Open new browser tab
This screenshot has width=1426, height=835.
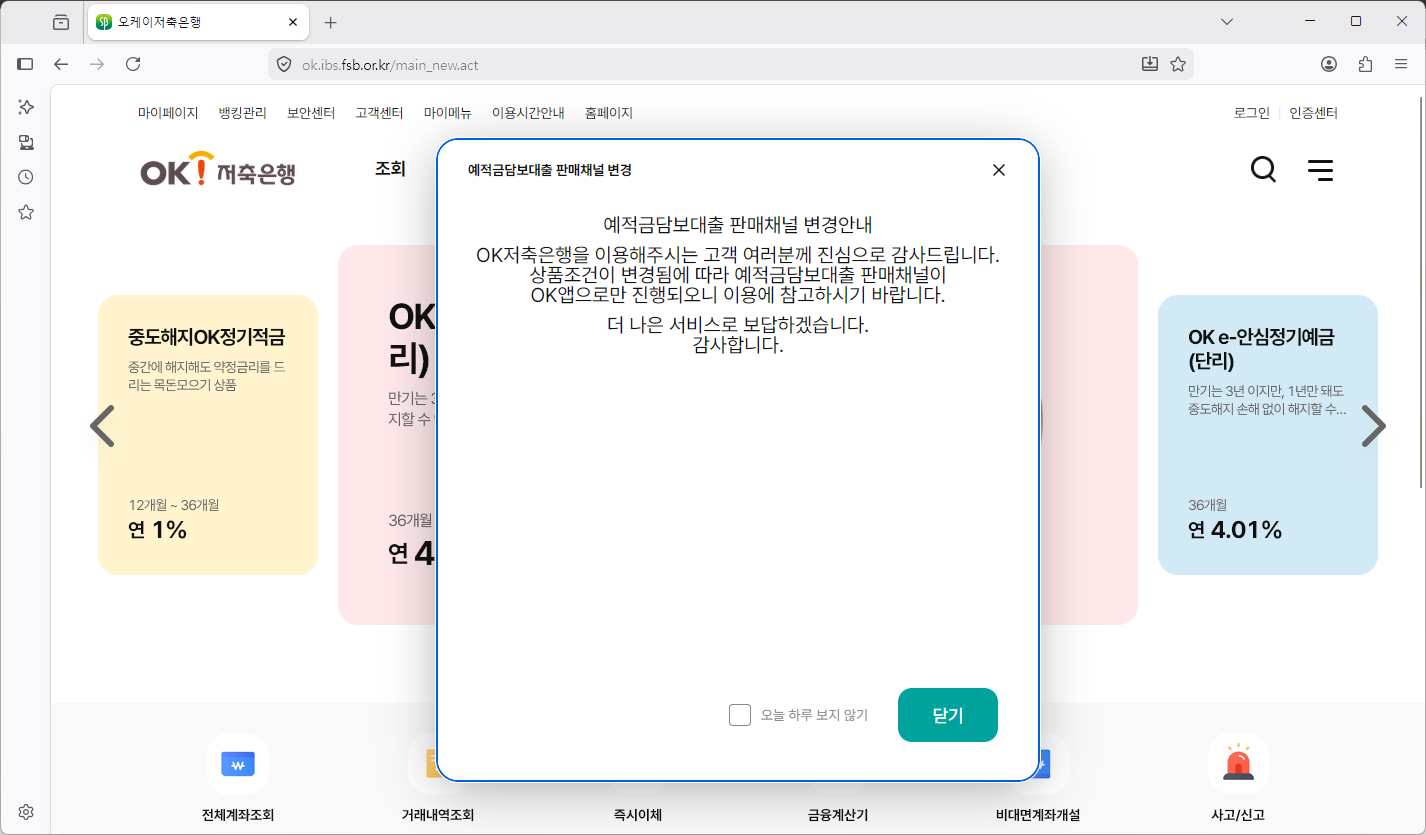[331, 22]
